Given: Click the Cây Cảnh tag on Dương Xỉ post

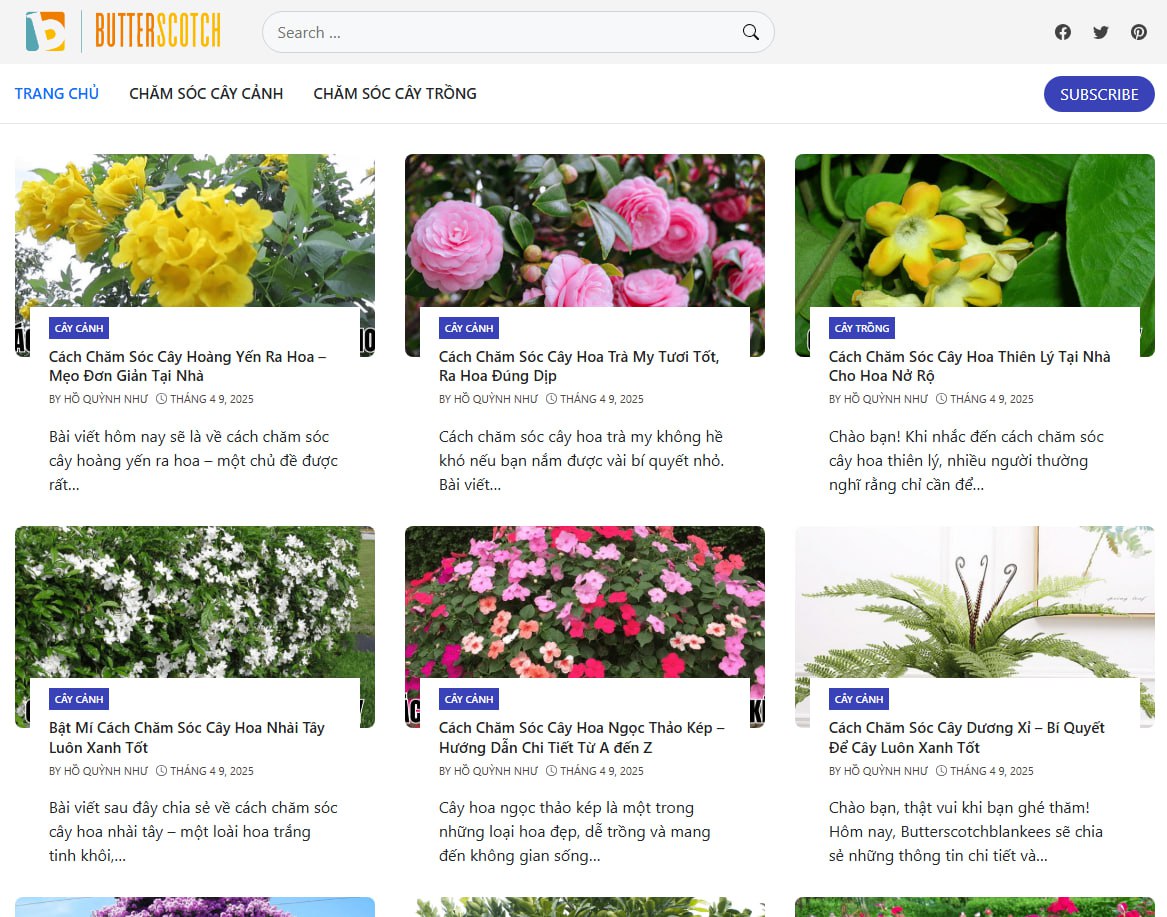Looking at the screenshot, I should point(859,699).
